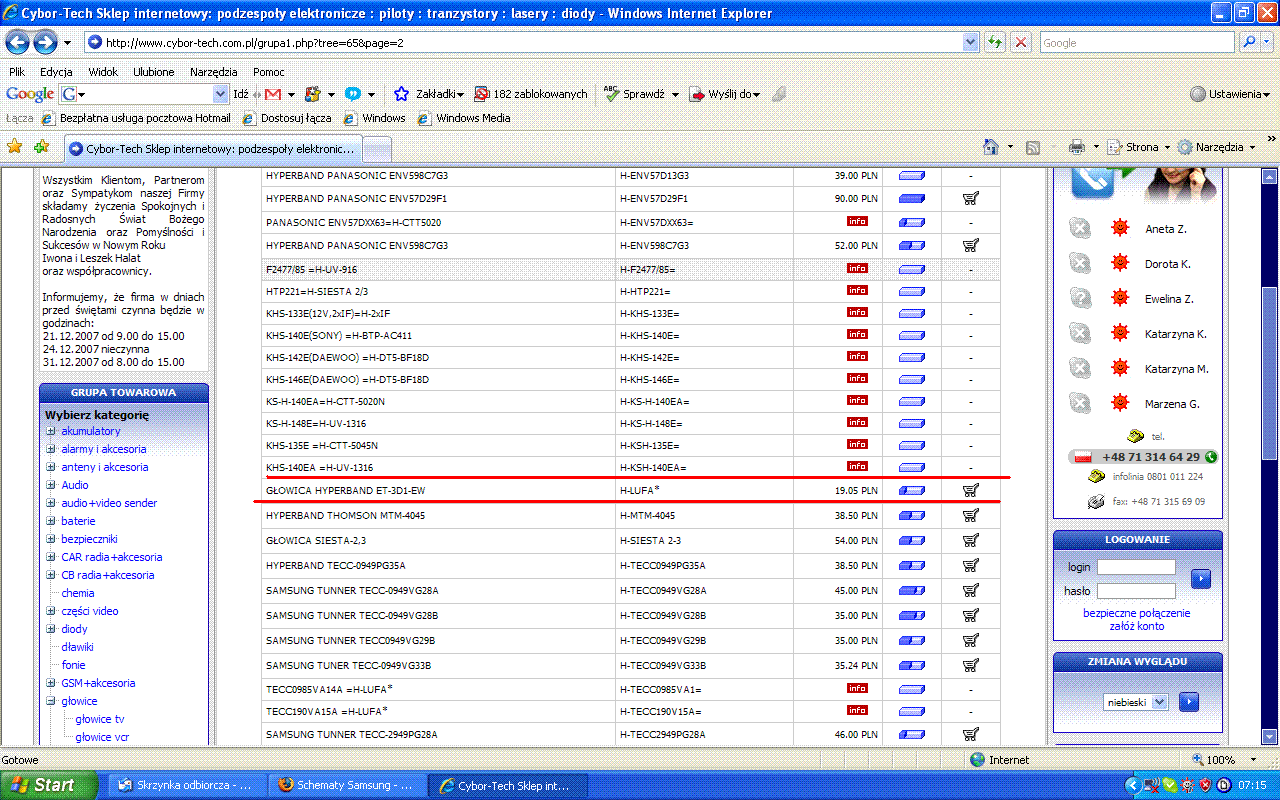Open the GSM+akcesoria category link
The image size is (1280, 800).
pos(98,683)
